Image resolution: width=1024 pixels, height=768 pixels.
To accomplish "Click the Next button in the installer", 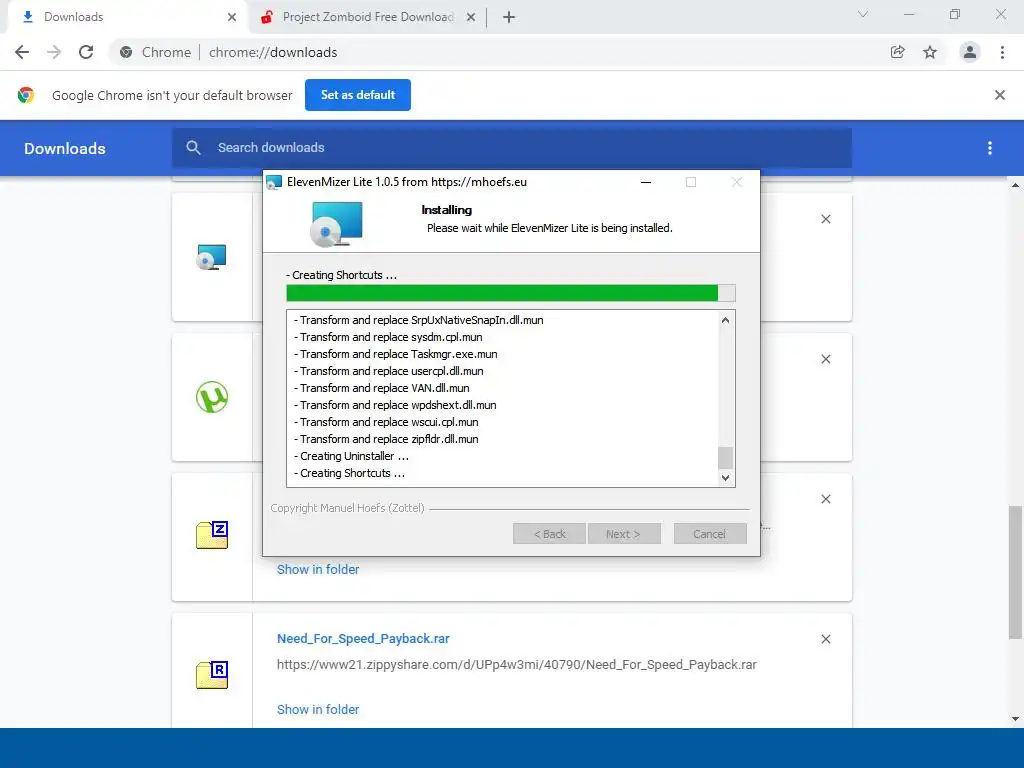I will (x=624, y=534).
